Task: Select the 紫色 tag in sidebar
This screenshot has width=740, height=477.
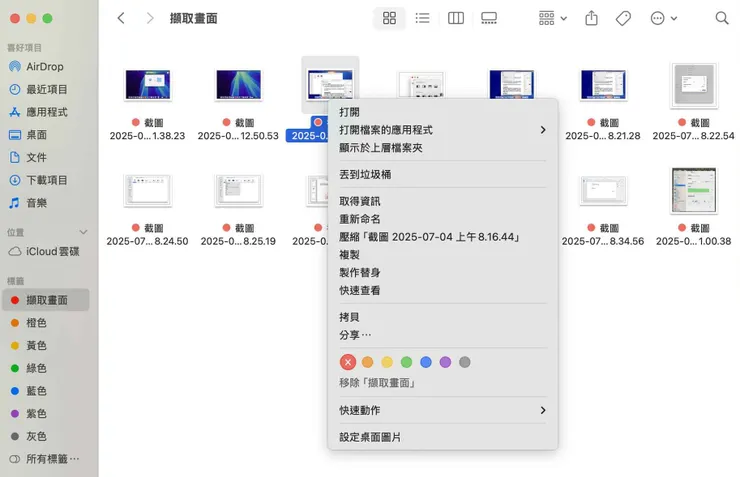Action: coord(45,413)
